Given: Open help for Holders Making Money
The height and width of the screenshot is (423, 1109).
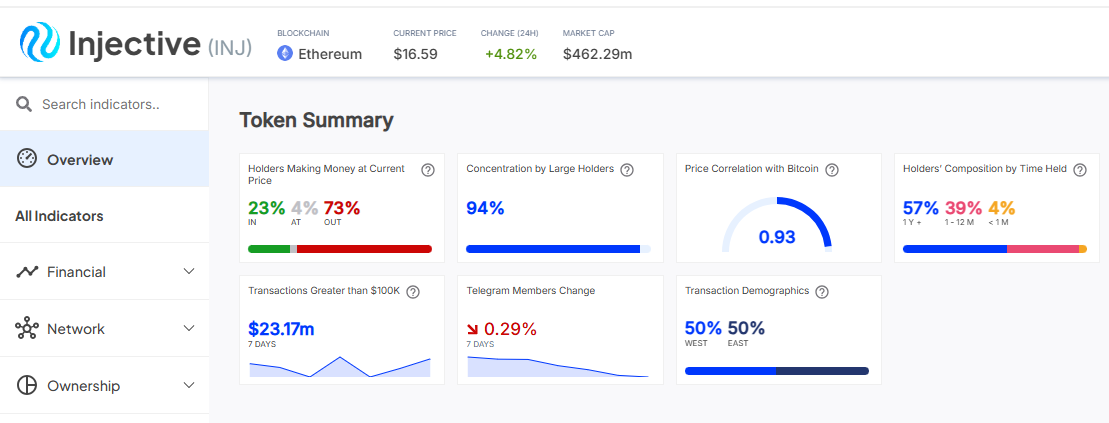Looking at the screenshot, I should 428,170.
